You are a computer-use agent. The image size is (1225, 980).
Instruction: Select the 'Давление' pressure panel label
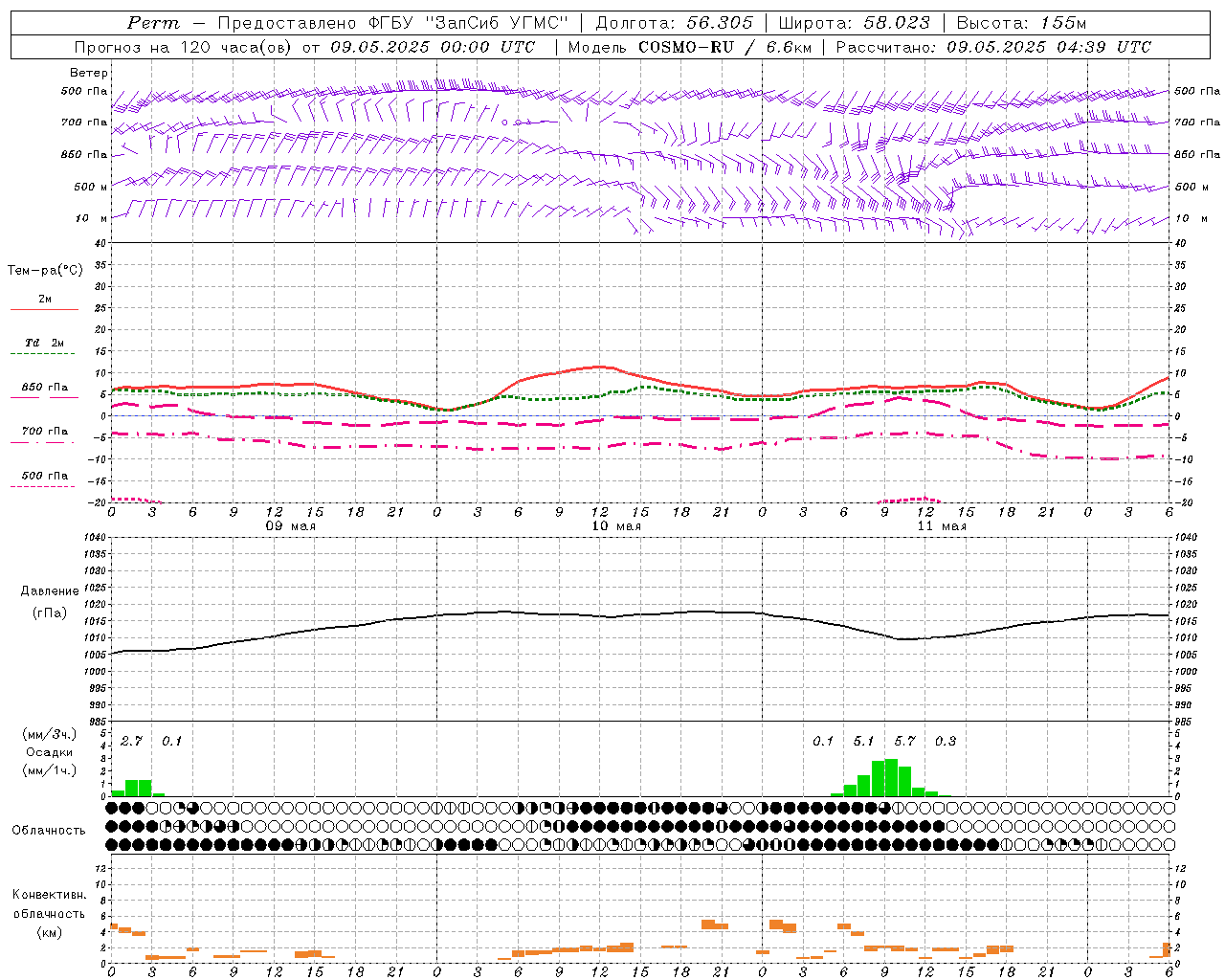click(50, 591)
